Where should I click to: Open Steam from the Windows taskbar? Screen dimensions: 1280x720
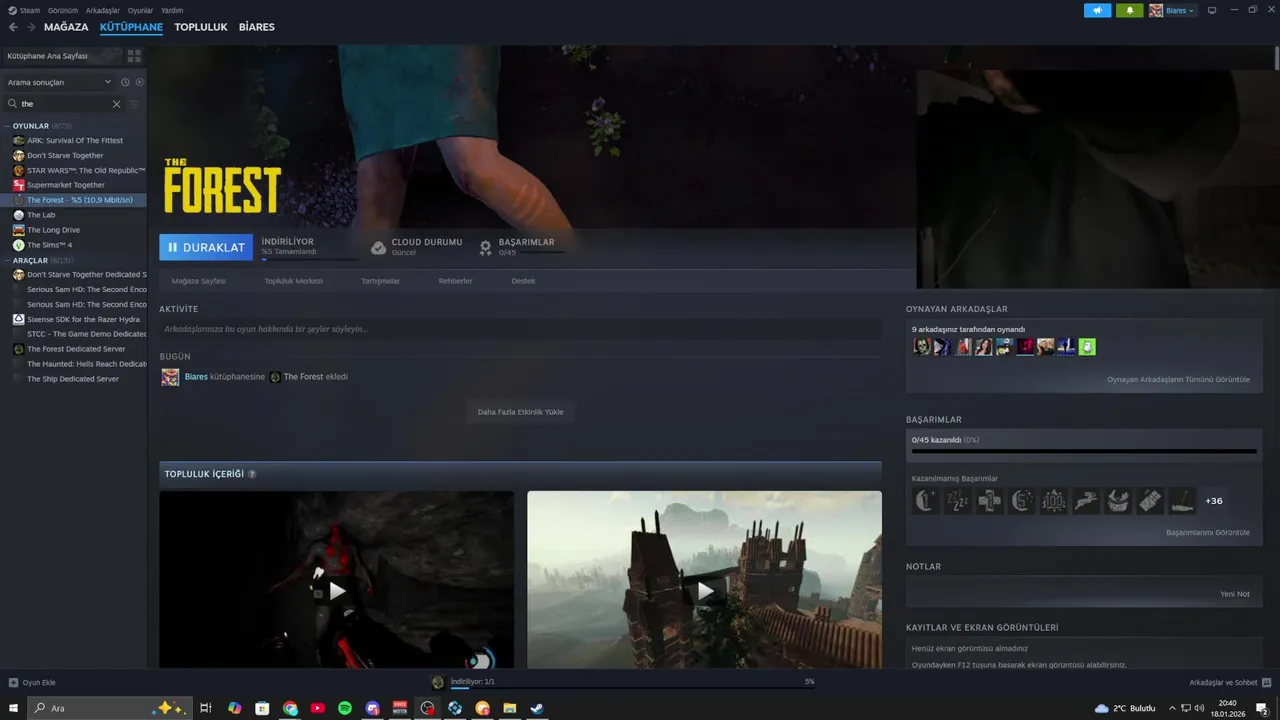536,708
